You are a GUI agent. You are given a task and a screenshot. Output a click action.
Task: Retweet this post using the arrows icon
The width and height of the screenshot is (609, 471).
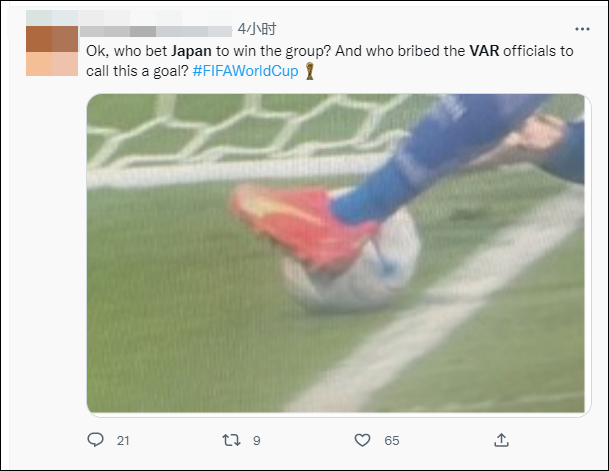click(x=231, y=440)
